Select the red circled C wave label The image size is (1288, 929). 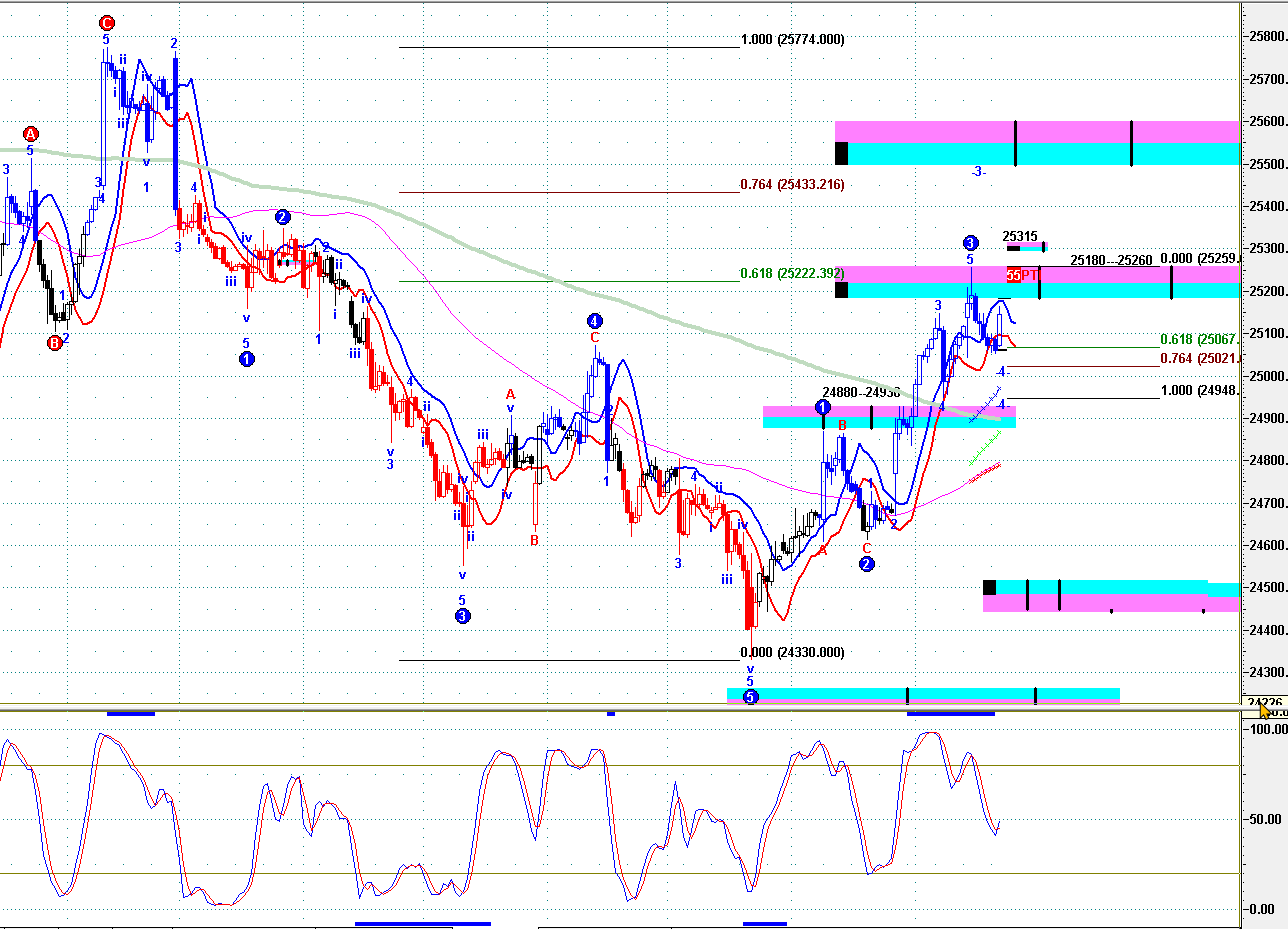coord(106,23)
